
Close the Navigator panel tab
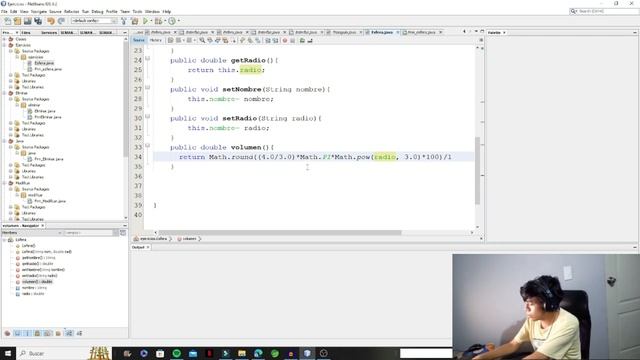[43, 226]
